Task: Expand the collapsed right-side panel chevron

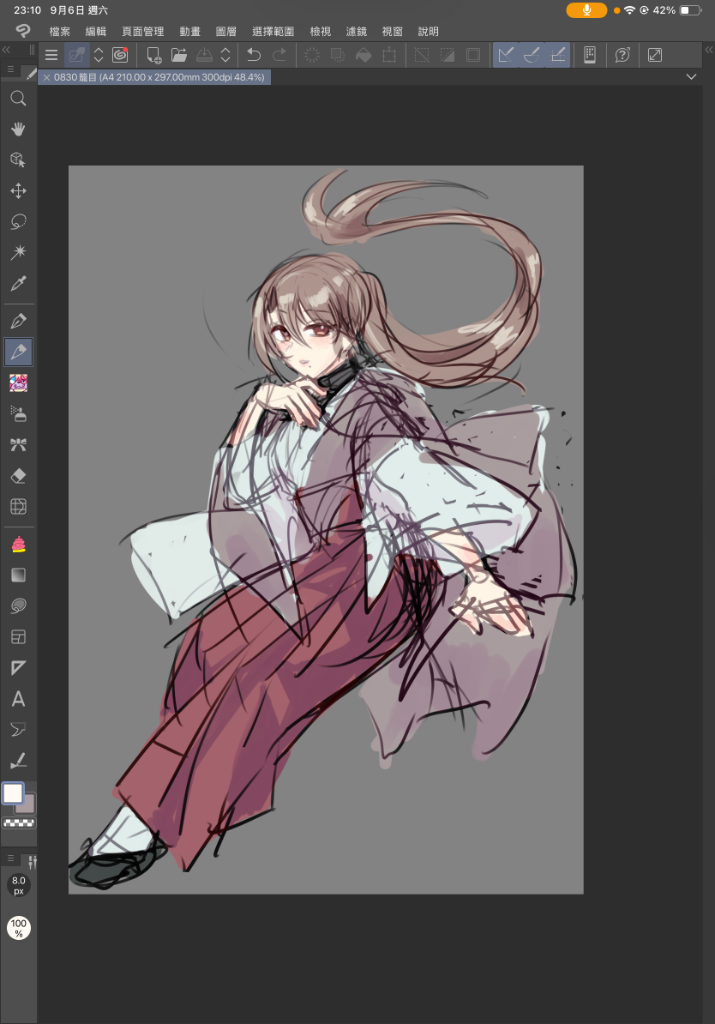Action: point(706,49)
